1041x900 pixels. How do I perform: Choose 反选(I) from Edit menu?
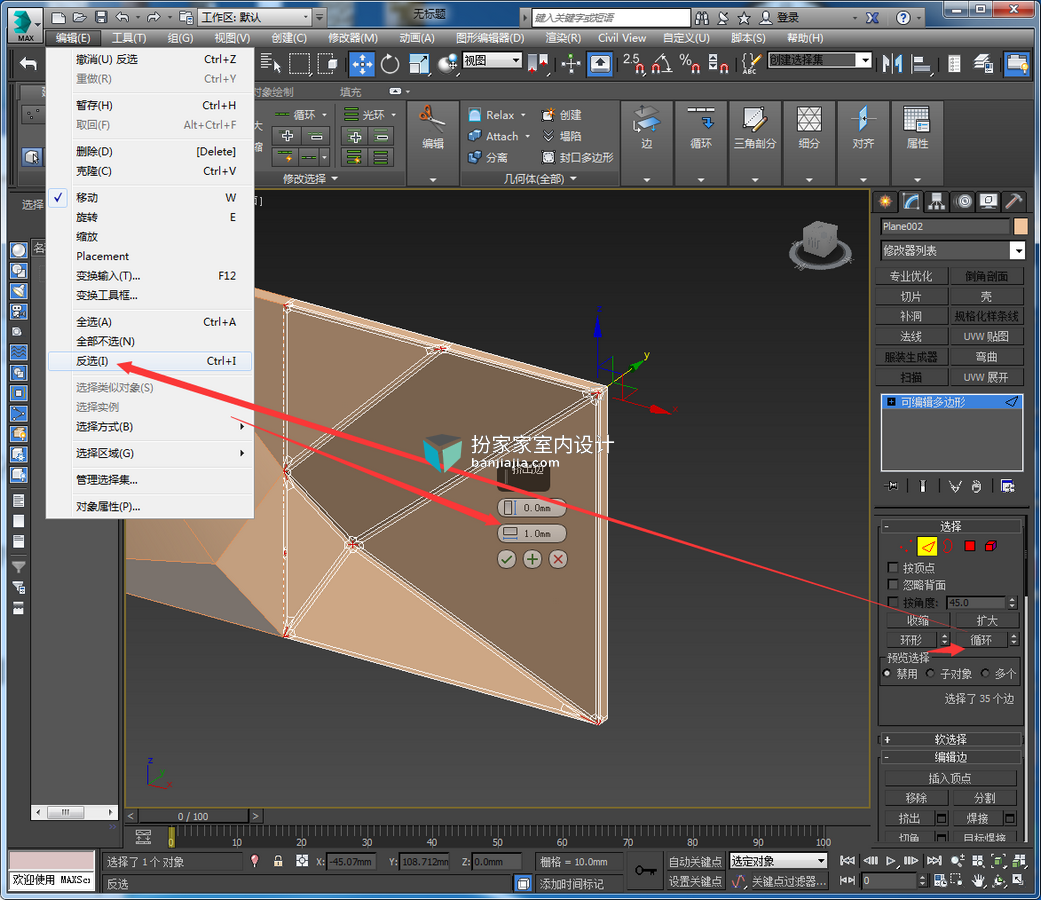151,361
